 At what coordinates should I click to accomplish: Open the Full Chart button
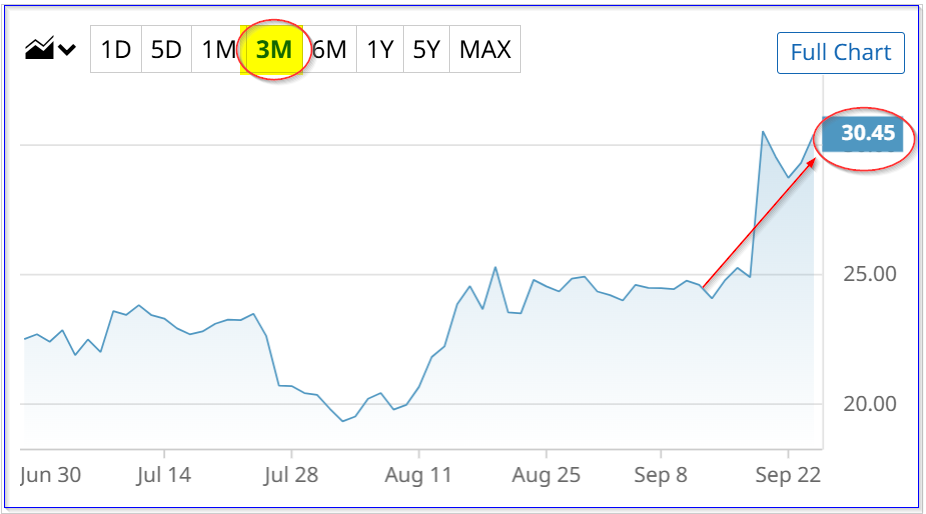click(840, 53)
